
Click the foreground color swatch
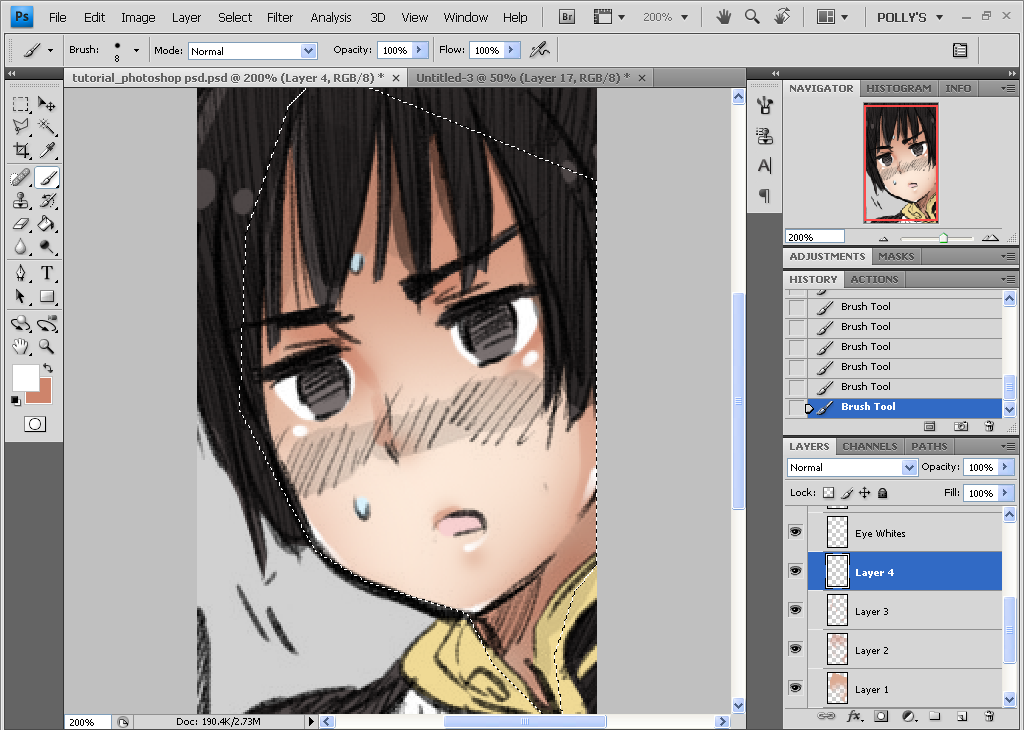click(x=24, y=376)
